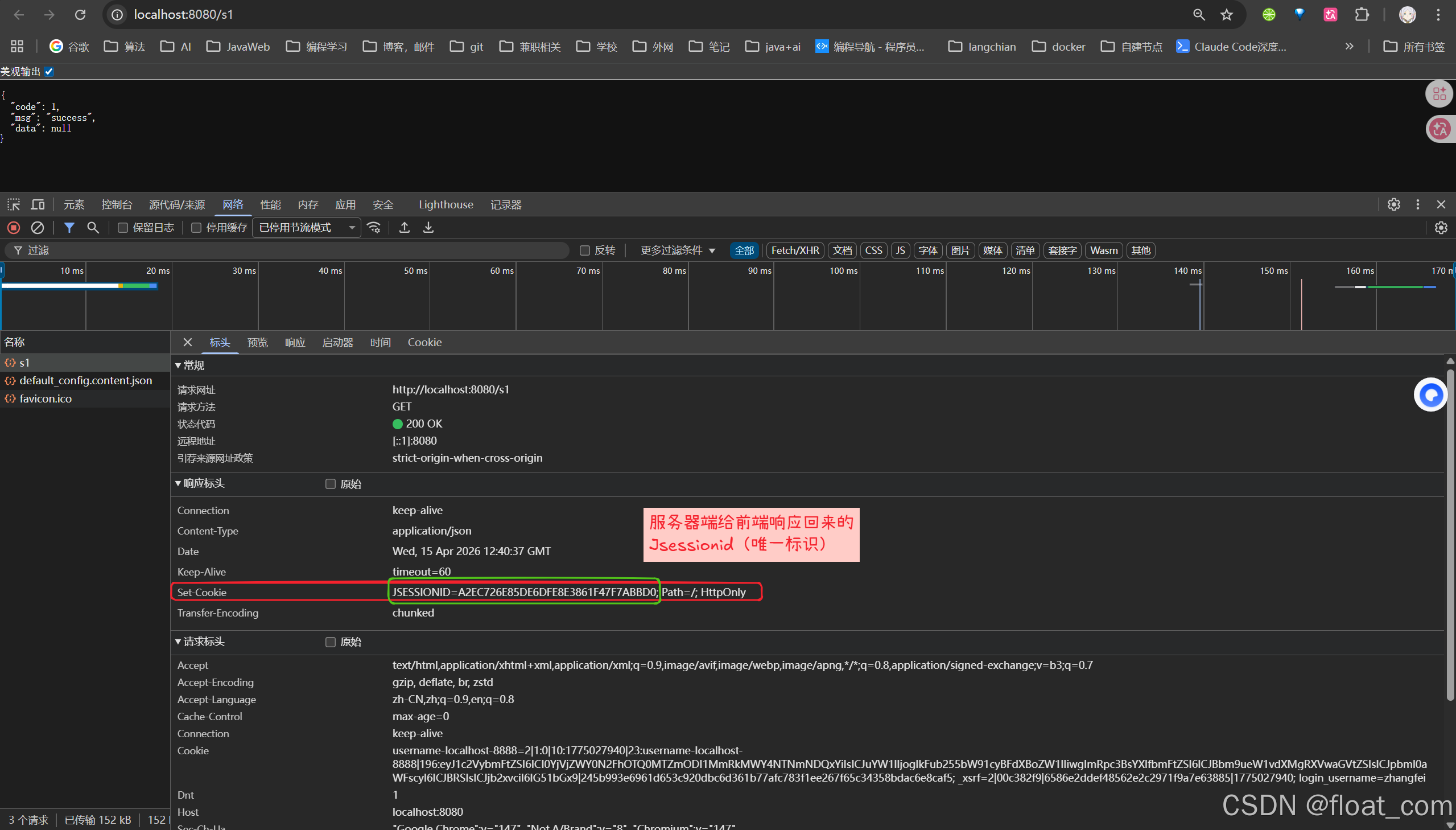Click the export HAR download icon
Screen dimensions: 1456x830
tap(428, 228)
